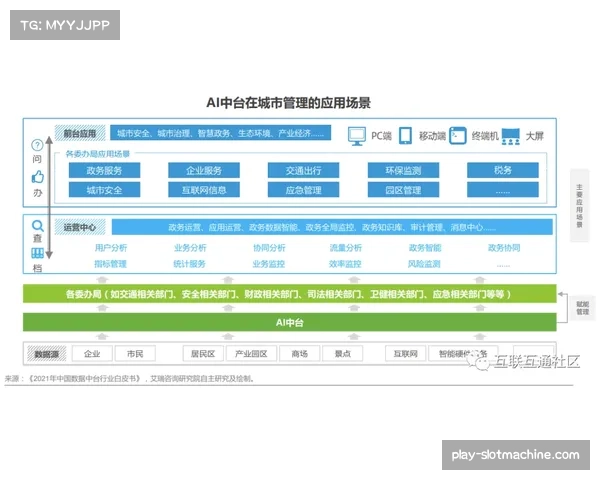Click the 前台应用 hatched label
600x480 pixels.
[80, 133]
